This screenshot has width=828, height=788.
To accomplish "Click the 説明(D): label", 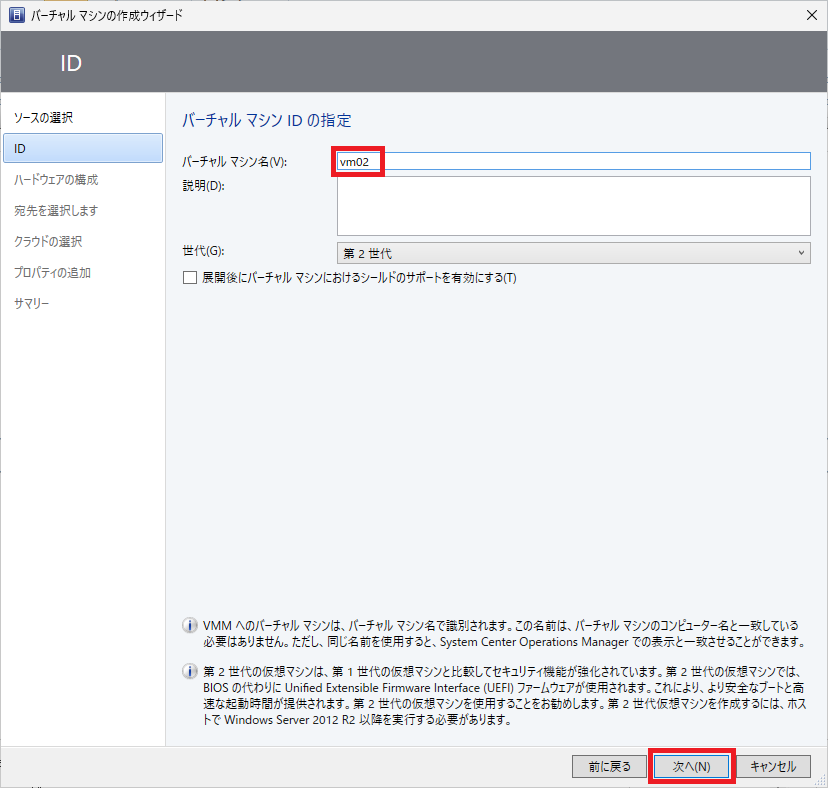I will click(x=203, y=186).
